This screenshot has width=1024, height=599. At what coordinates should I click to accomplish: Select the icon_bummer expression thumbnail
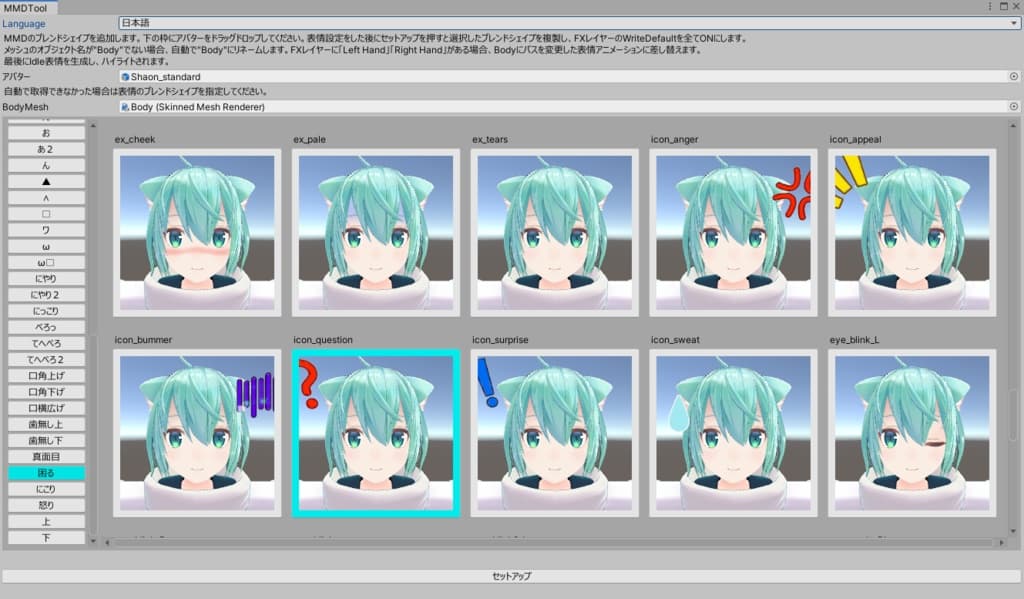[196, 432]
